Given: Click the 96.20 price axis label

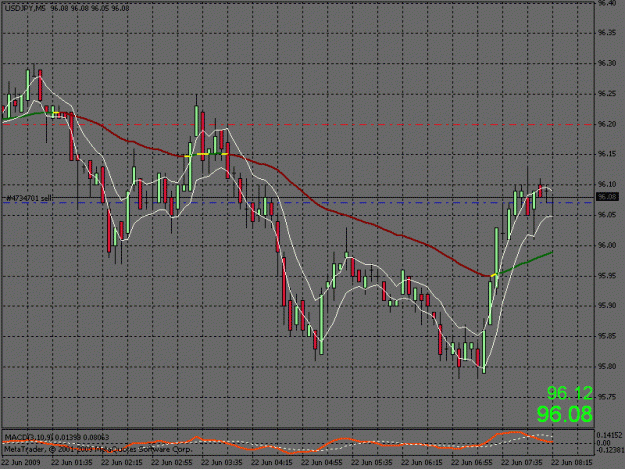Looking at the screenshot, I should 607,124.
